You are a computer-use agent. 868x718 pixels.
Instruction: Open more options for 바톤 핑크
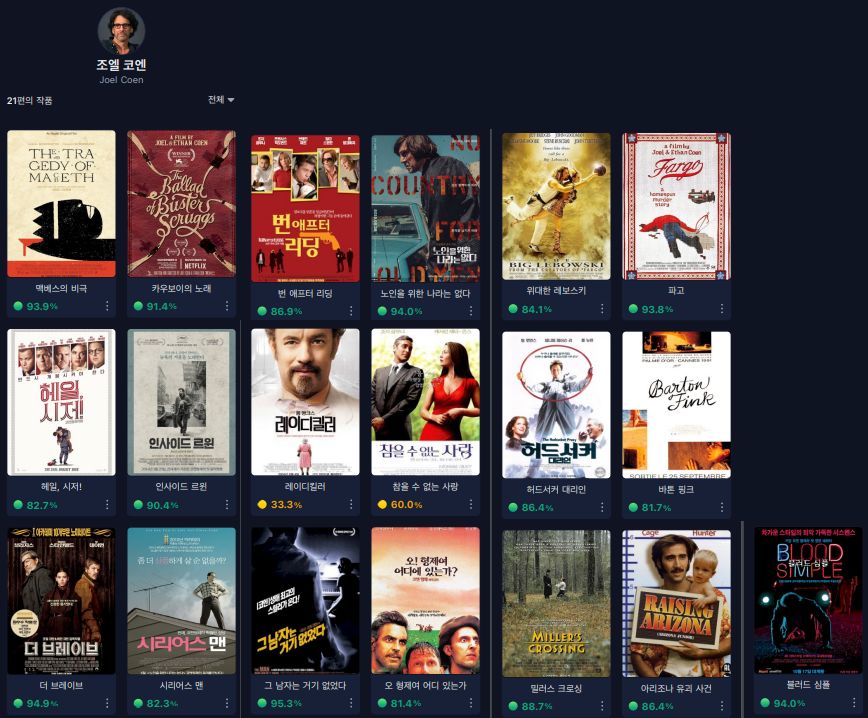pos(722,507)
